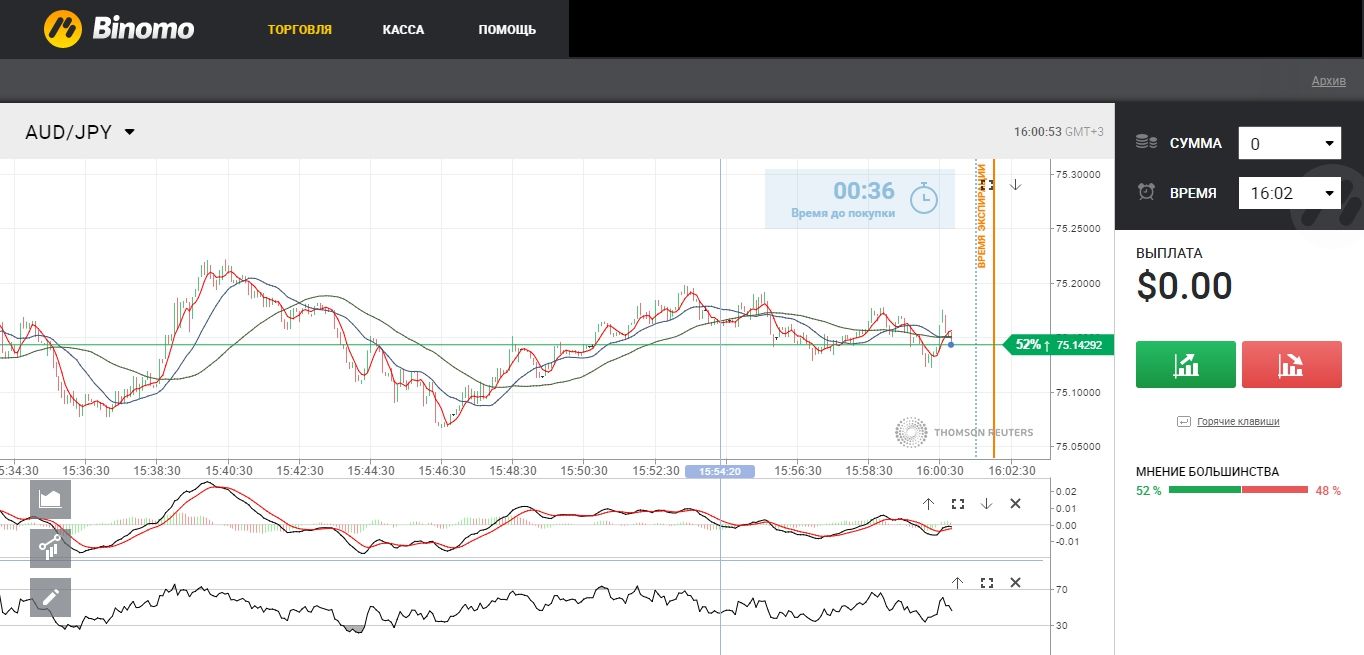Image resolution: width=1364 pixels, height=655 pixels.
Task: Click the keyboard icon beside Горячие клавиши
Action: [x=1184, y=422]
